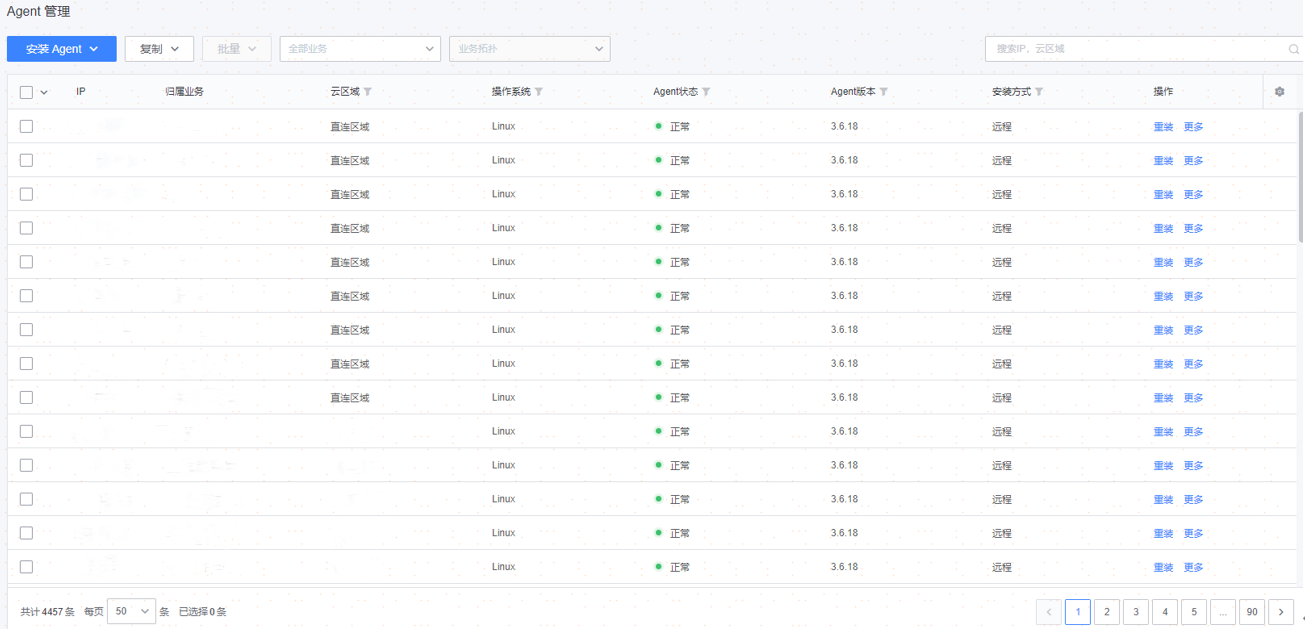The image size is (1305, 632).
Task: Click the 共计 4457 条 total count
Action: pyautogui.click(x=47, y=612)
